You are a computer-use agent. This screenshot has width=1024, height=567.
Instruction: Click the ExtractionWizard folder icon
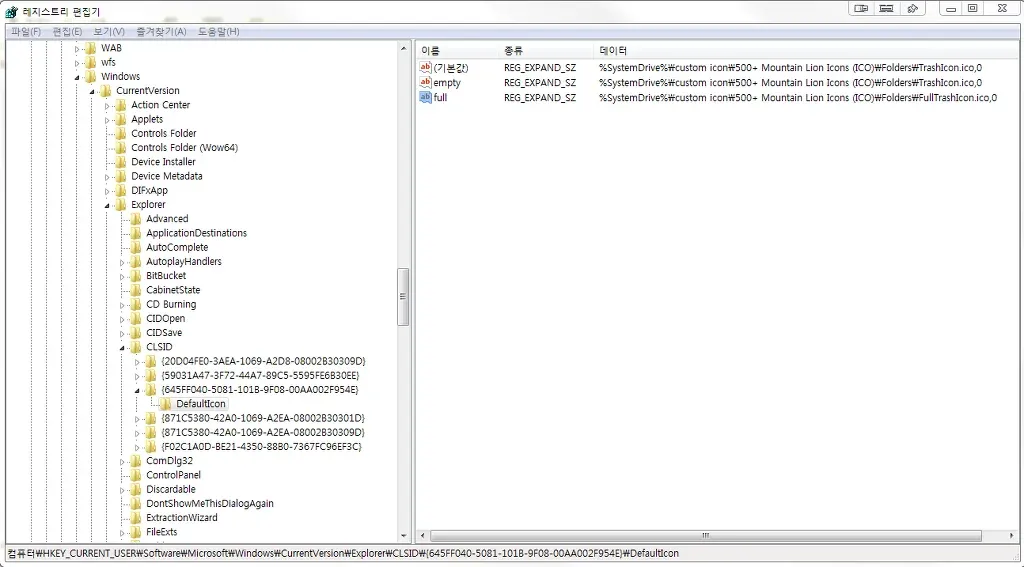pos(135,517)
